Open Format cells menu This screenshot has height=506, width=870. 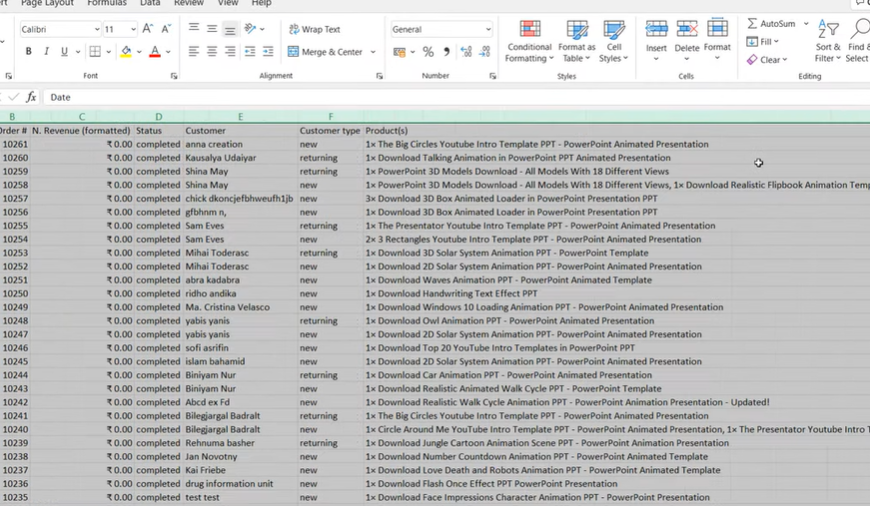(717, 41)
